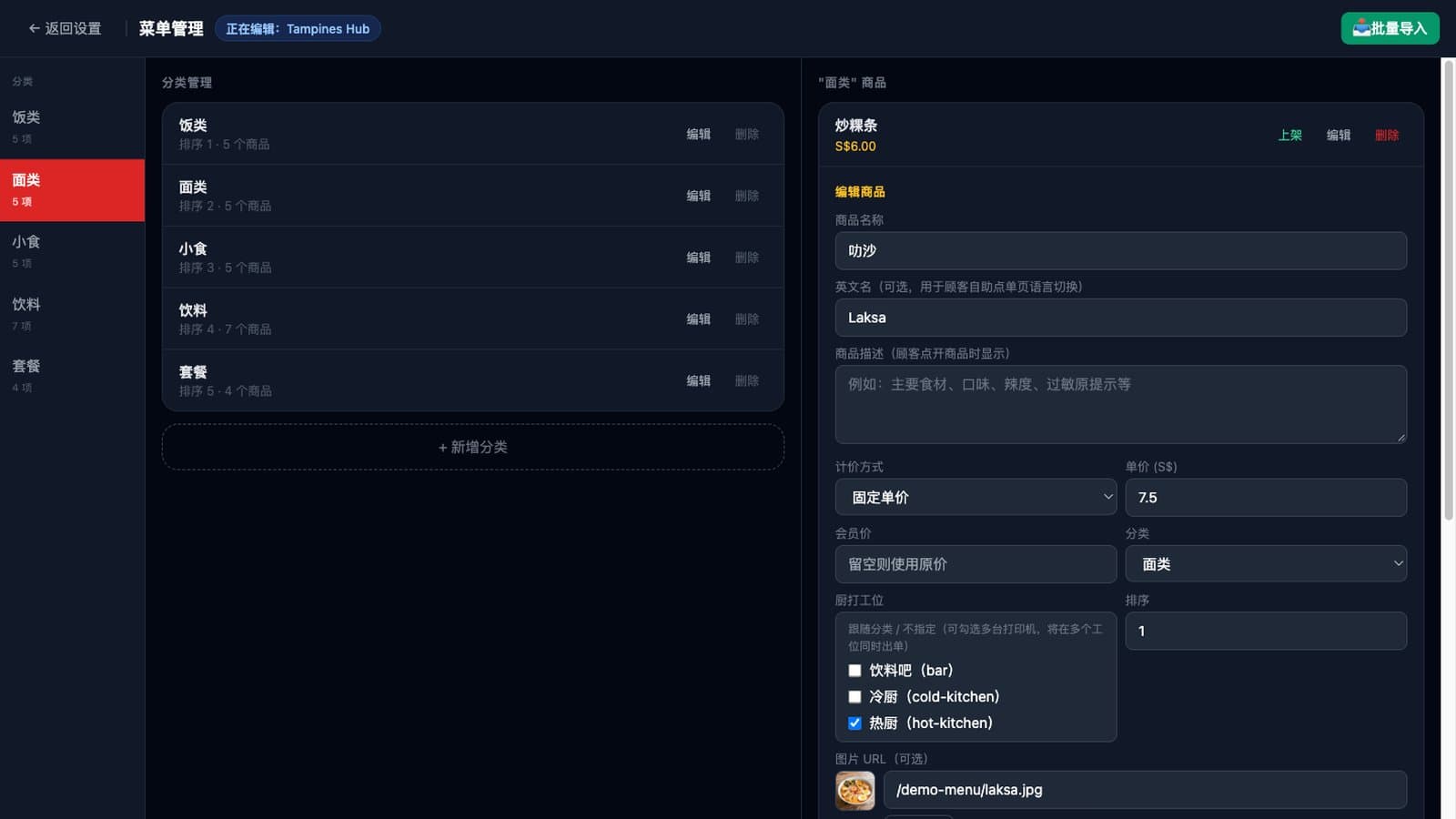Open the 分类 dropdown showing 面类

pos(1266,564)
